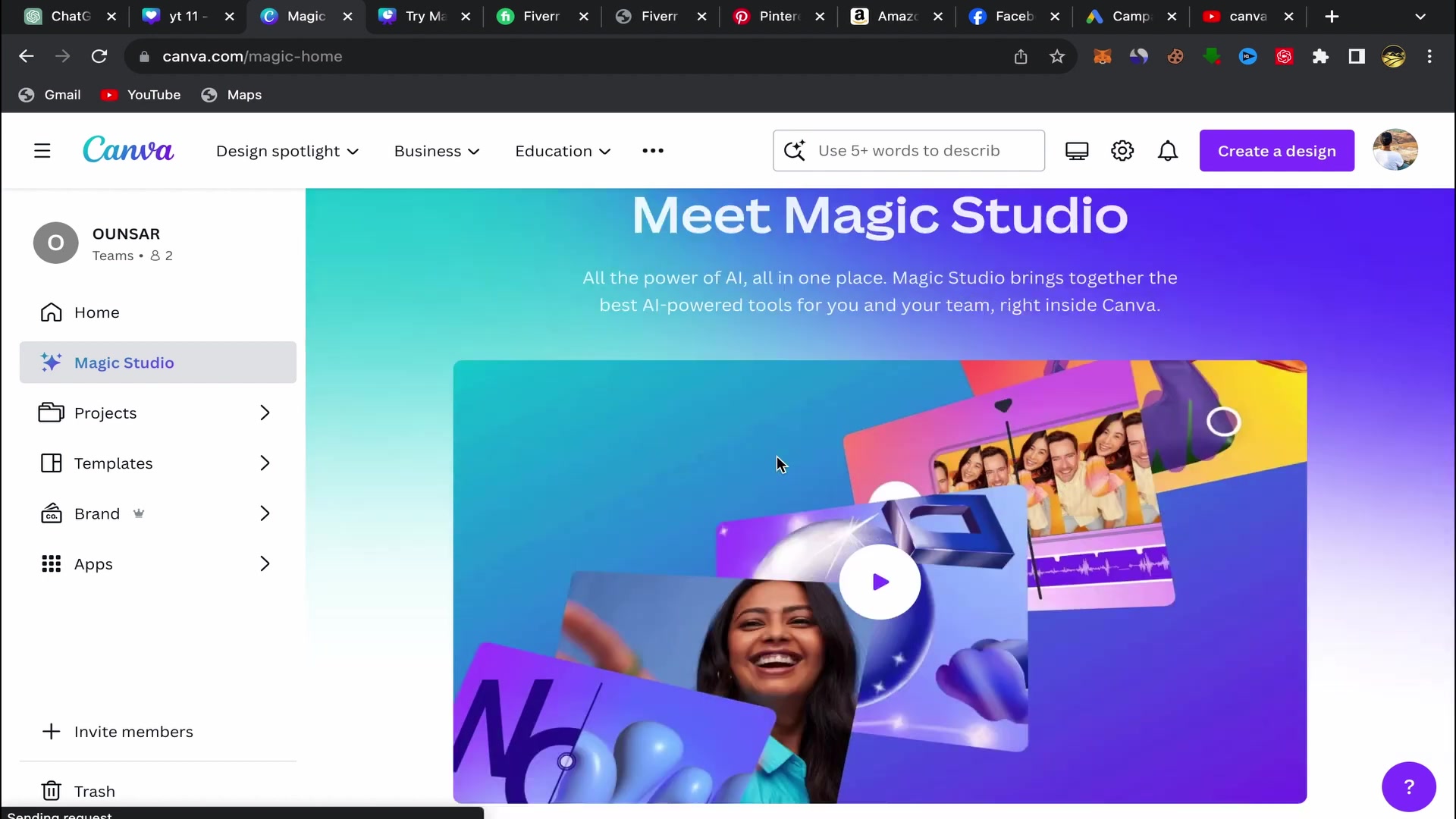
Task: Select Magic Studio in the sidebar
Action: [158, 362]
